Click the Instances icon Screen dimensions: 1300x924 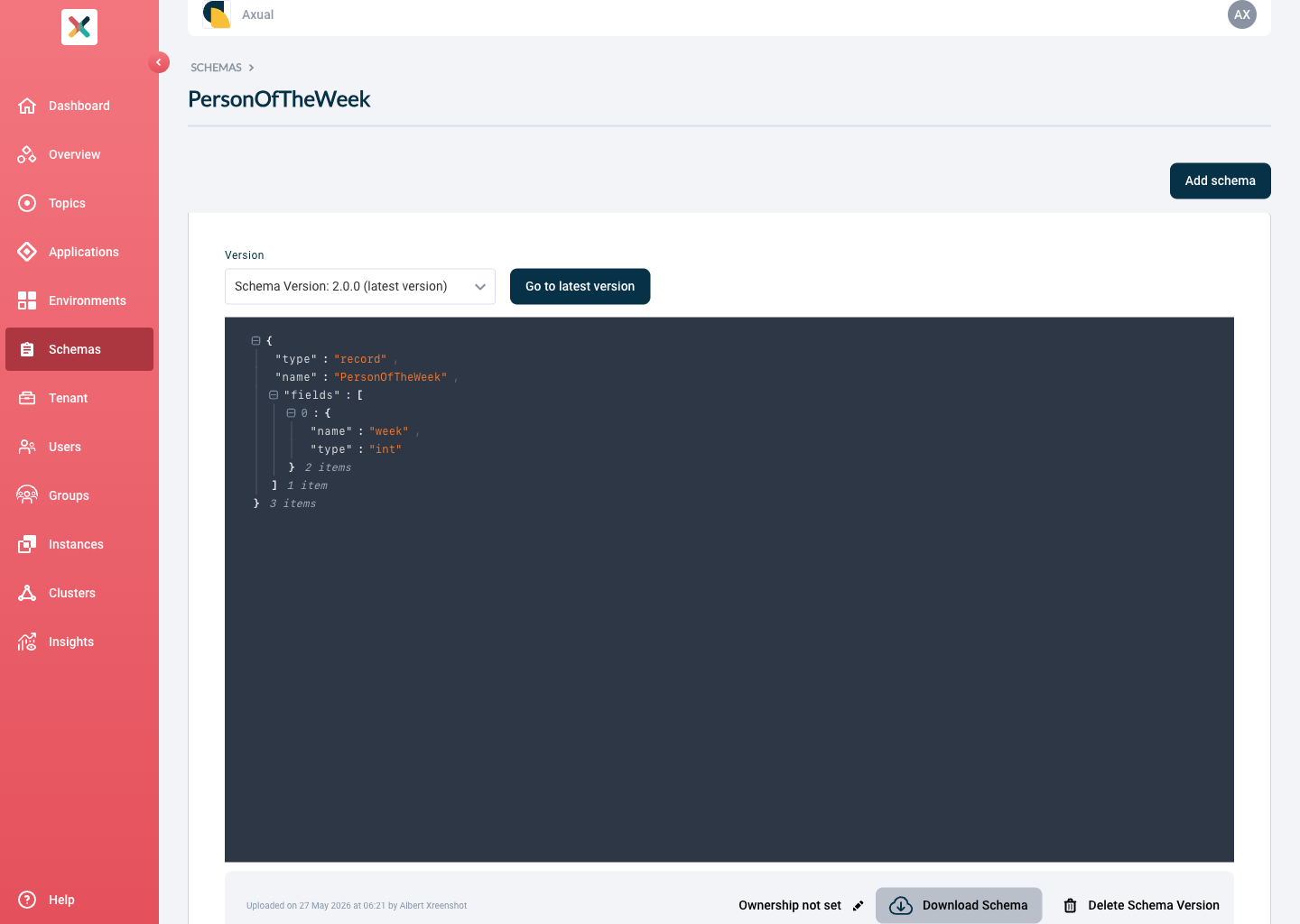click(x=27, y=544)
